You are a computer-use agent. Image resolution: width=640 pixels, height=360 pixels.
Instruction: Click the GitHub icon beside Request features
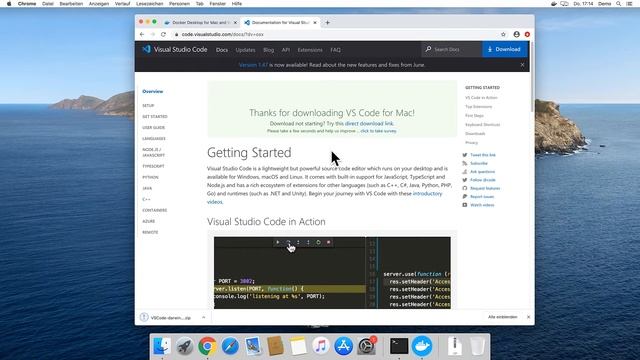(x=464, y=188)
